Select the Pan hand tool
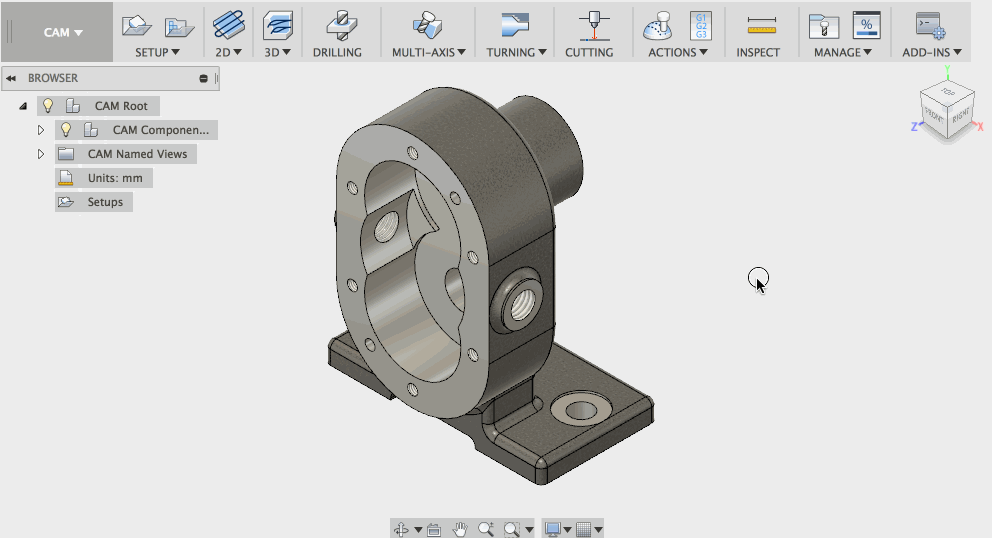The height and width of the screenshot is (538, 992). [x=460, y=529]
